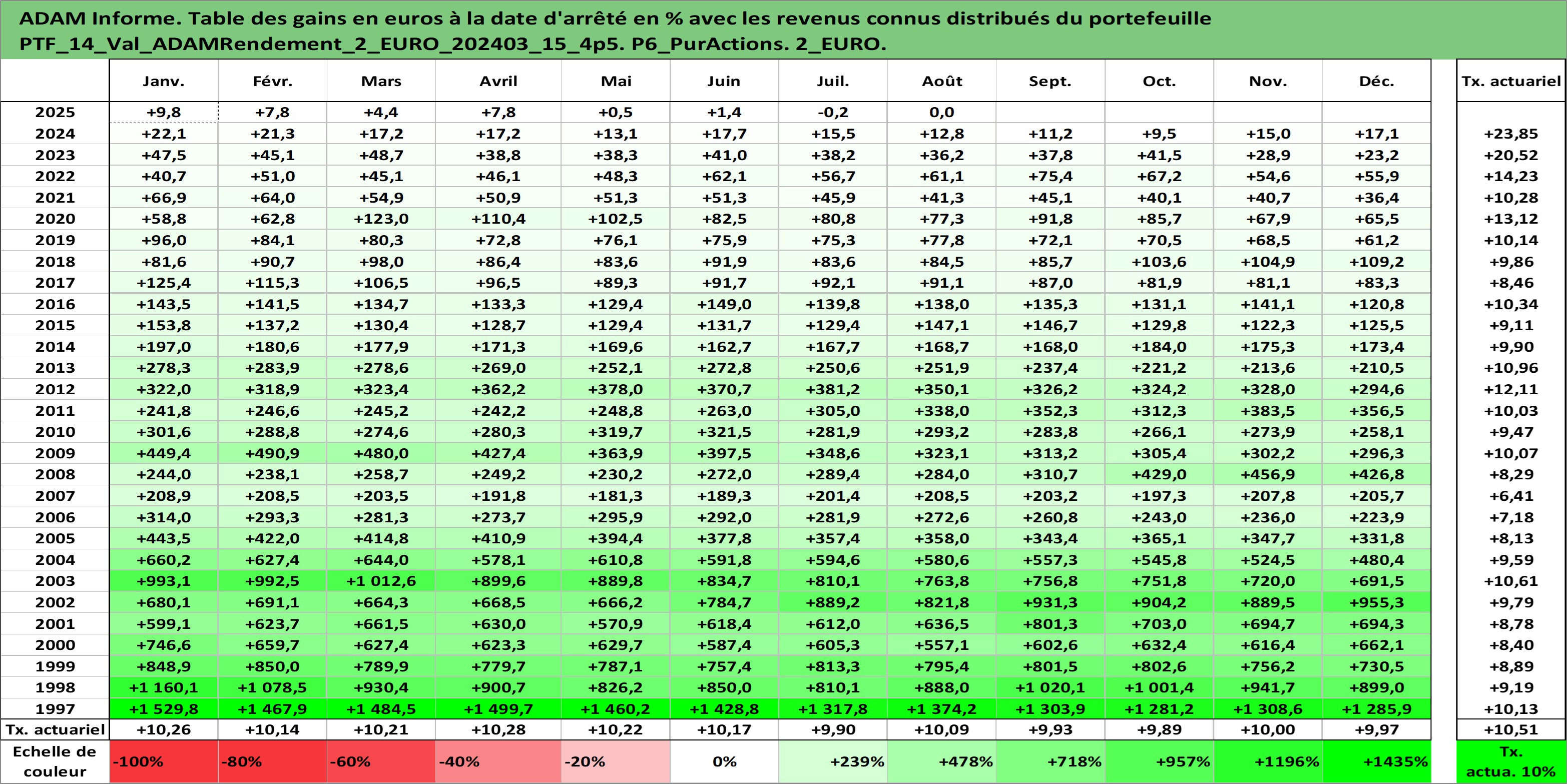Viewport: 1567px width, 784px height.
Task: Click the +10,26 January actuarial rate
Action: [x=164, y=729]
